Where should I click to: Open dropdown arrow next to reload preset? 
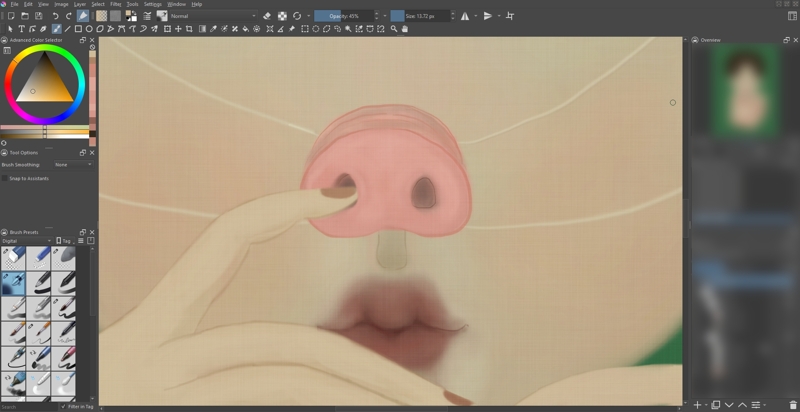click(x=308, y=16)
